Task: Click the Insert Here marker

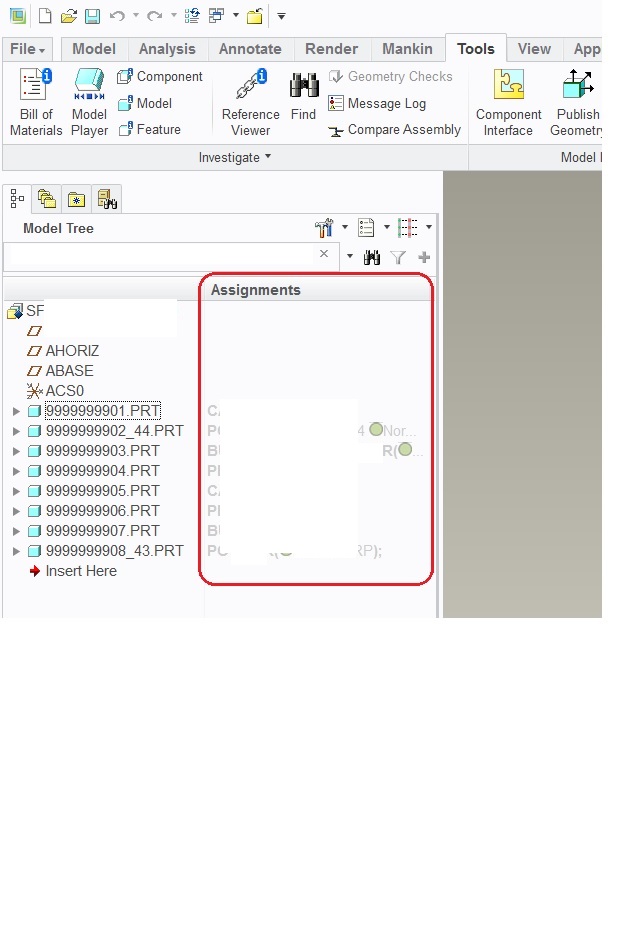Action: [73, 571]
